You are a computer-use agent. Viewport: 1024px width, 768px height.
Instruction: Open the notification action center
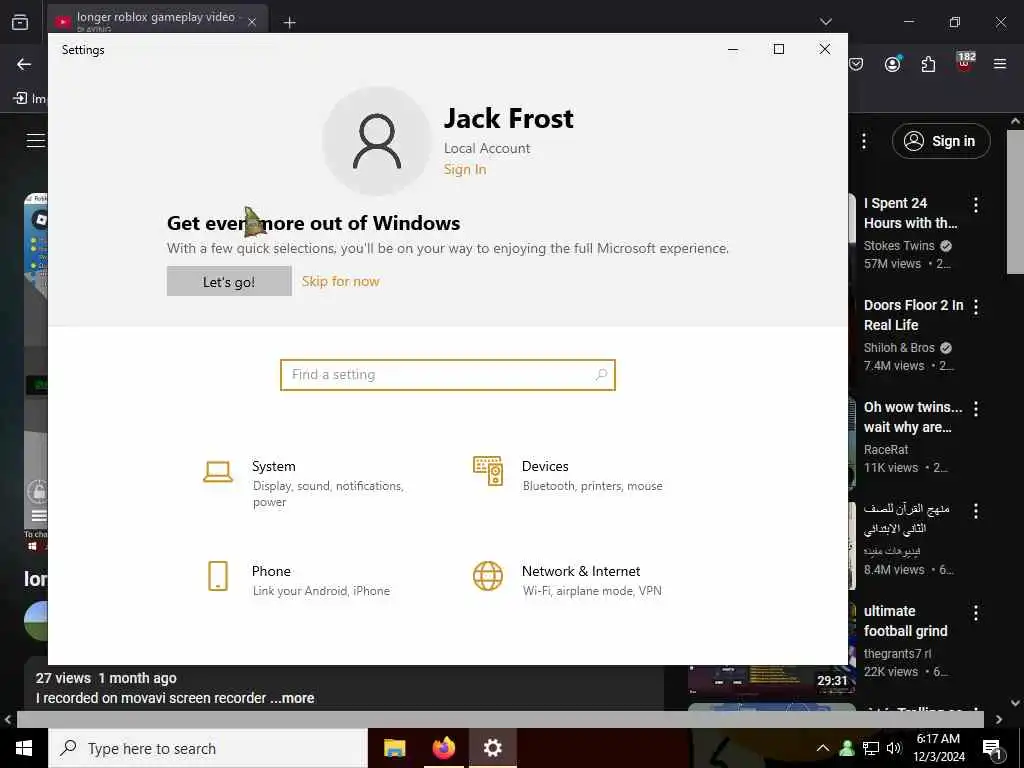[992, 748]
